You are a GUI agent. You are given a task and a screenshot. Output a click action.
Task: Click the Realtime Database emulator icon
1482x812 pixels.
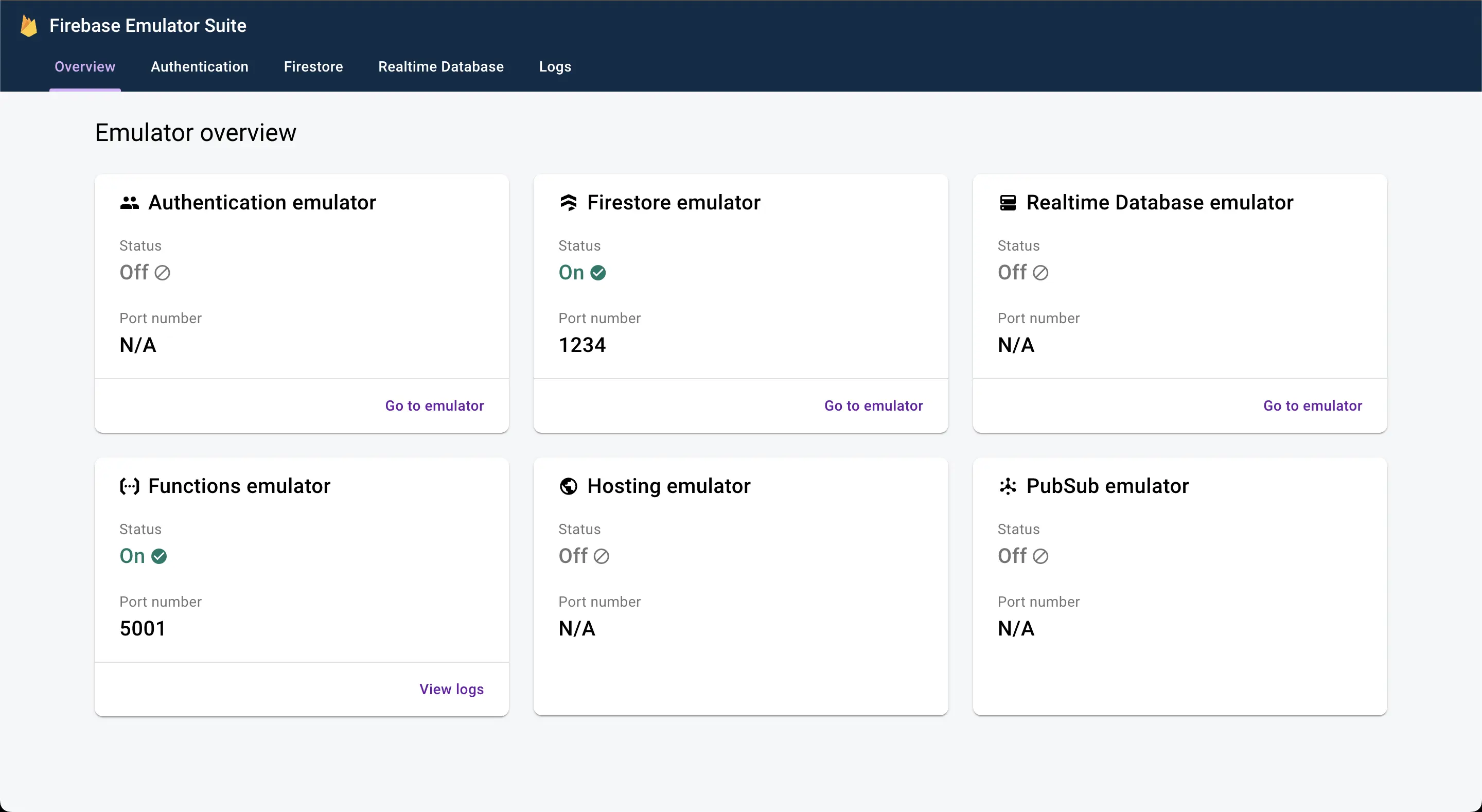coord(1008,202)
